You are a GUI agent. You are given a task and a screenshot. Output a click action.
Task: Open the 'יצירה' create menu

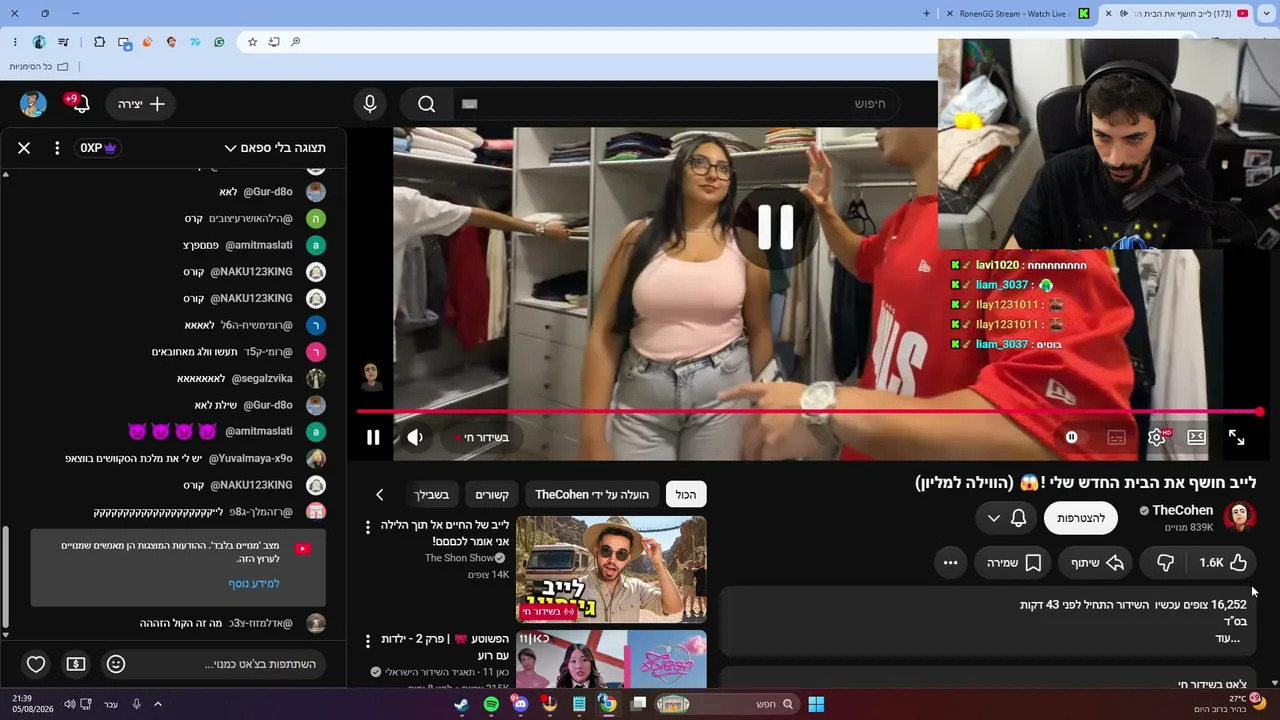(141, 104)
